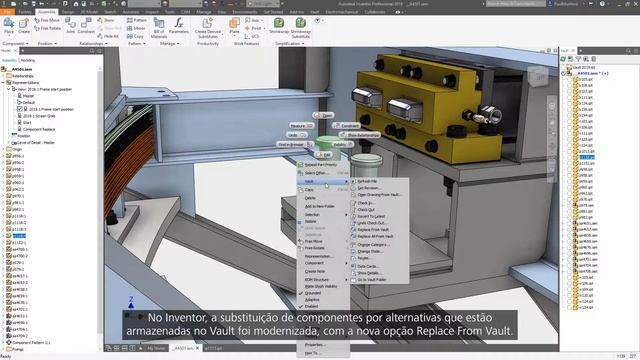Click the Open marking menu button
The image size is (640, 360).
(x=324, y=116)
